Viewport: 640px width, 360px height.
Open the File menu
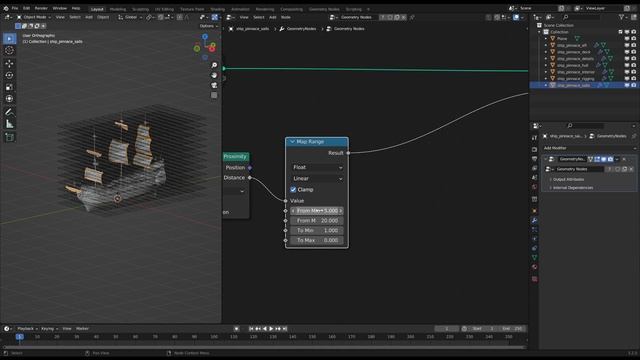(15, 8)
